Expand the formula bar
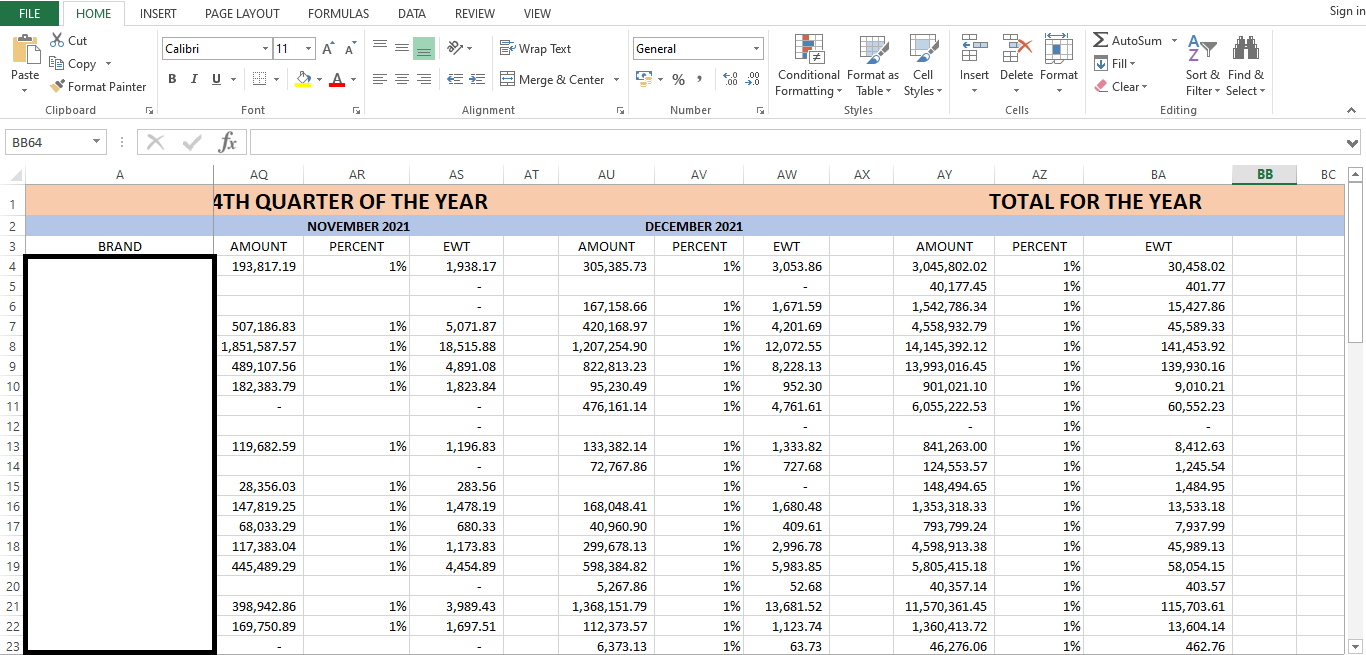Viewport: 1366px width, 655px height. pyautogui.click(x=1353, y=143)
